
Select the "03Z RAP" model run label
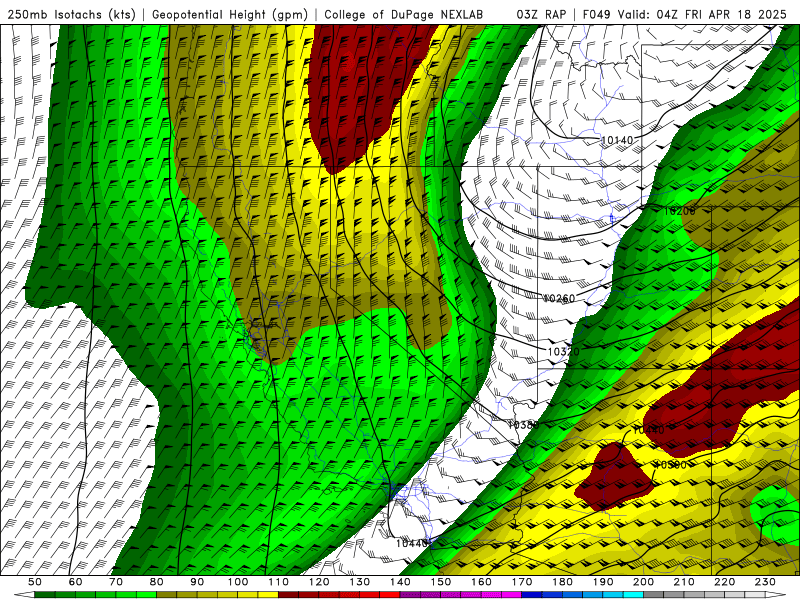point(541,14)
